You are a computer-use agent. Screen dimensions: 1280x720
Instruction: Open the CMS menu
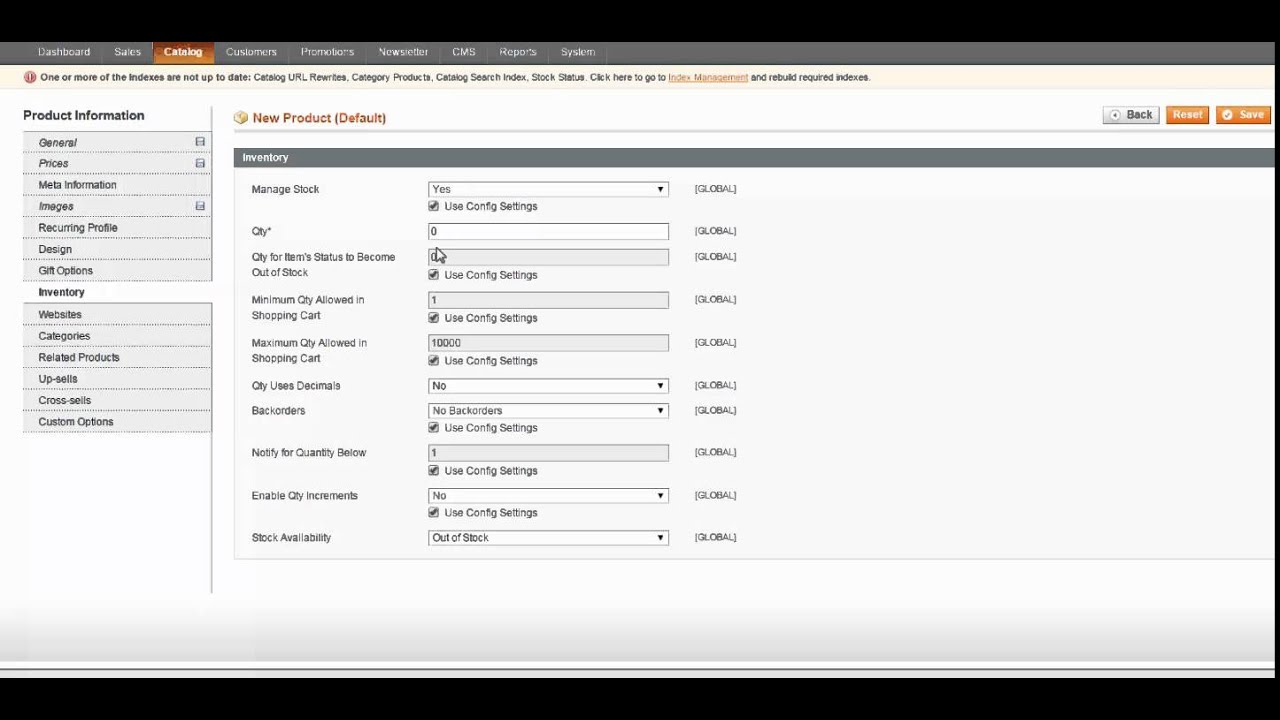tap(464, 52)
